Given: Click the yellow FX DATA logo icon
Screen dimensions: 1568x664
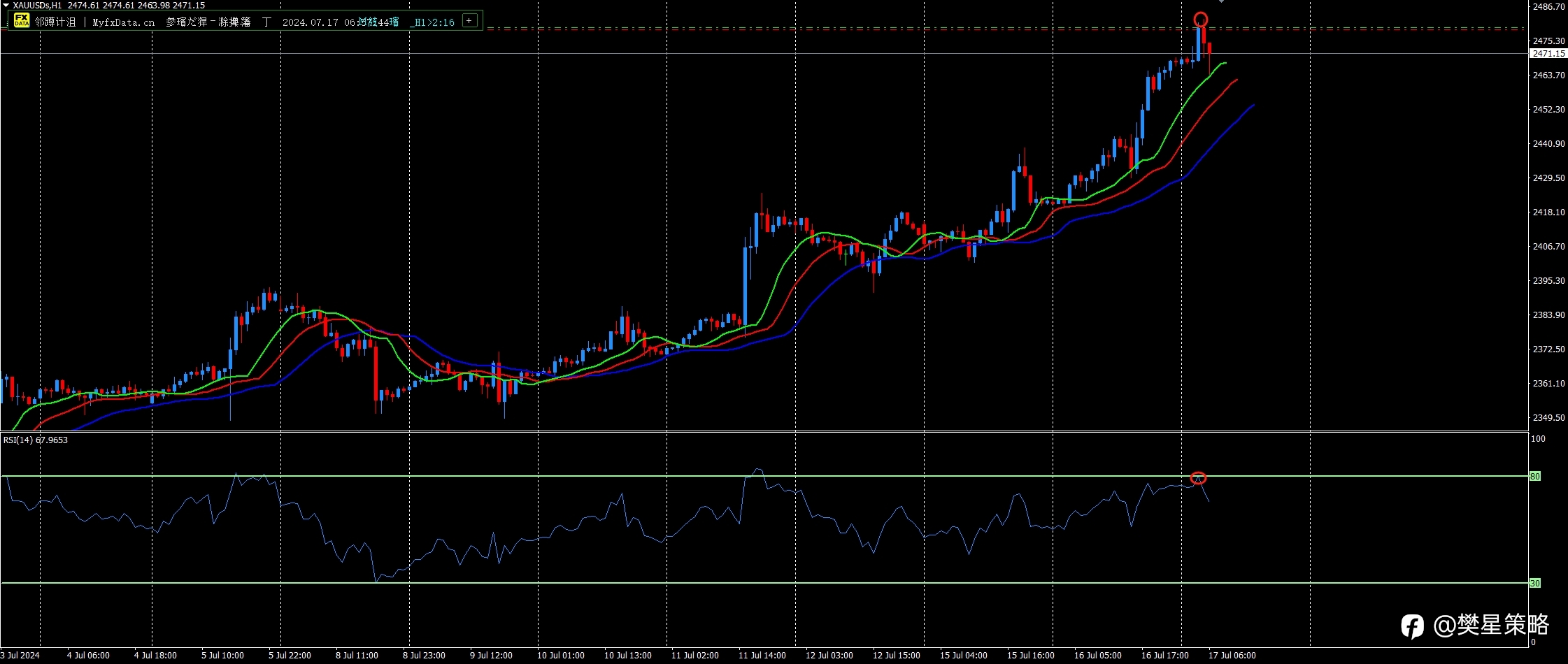Looking at the screenshot, I should [x=22, y=20].
